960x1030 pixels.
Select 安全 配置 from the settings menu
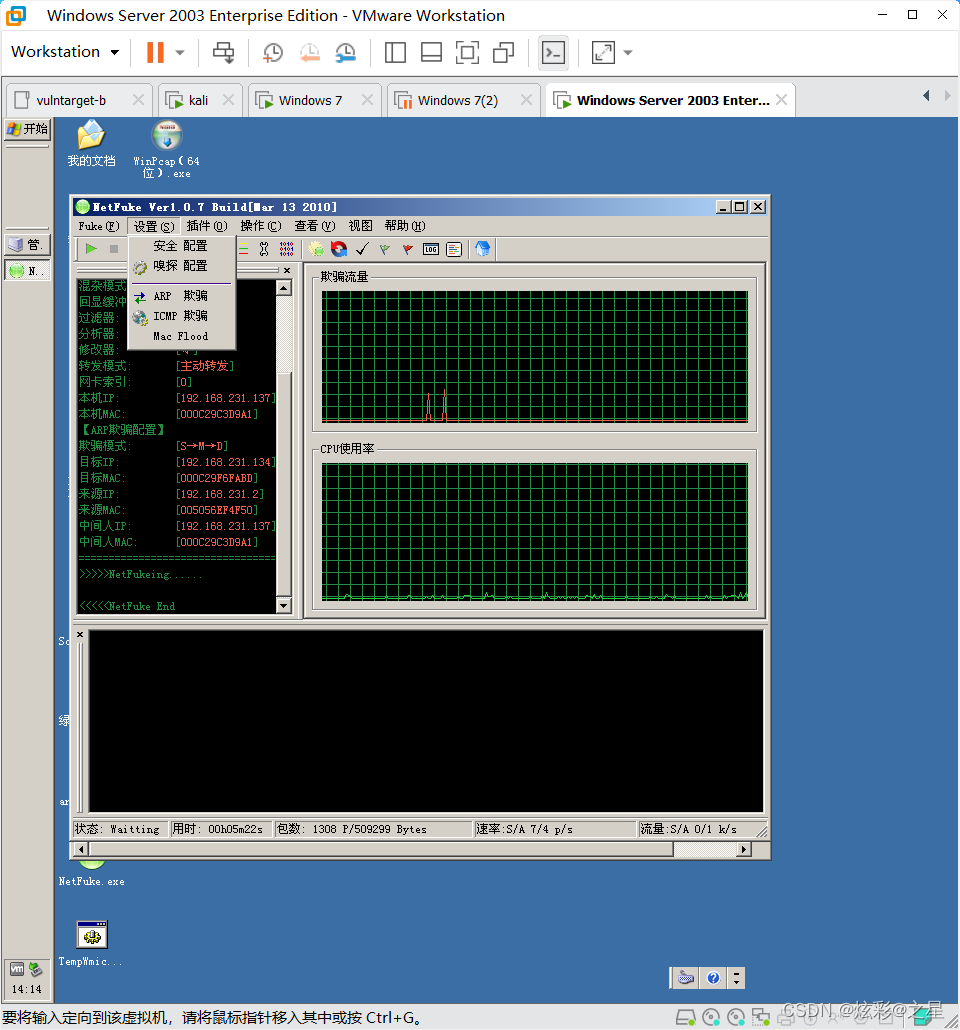click(181, 246)
